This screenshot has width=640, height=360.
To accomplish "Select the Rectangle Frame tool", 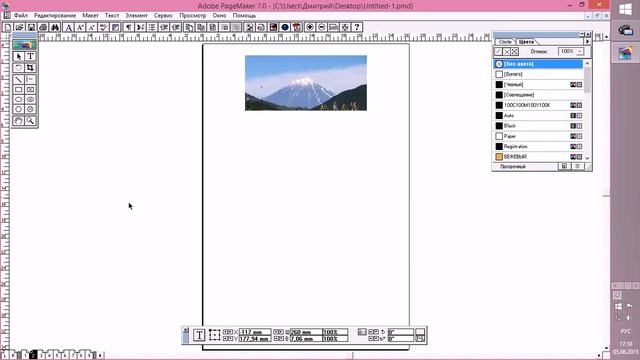I will click(x=30, y=89).
